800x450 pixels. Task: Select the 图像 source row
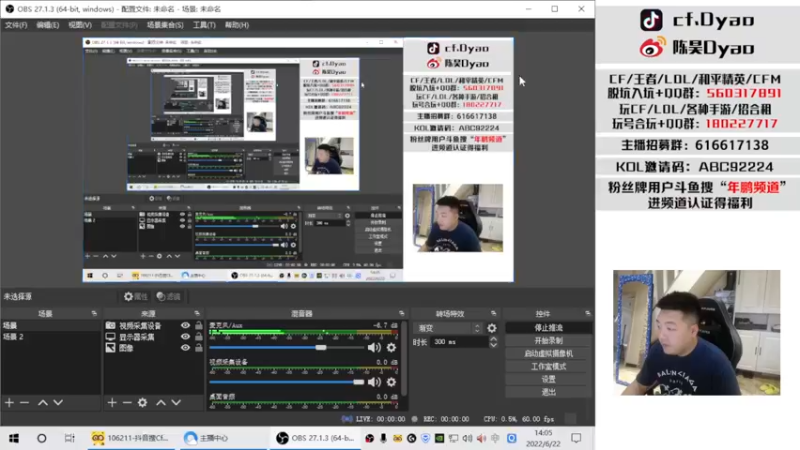154,348
